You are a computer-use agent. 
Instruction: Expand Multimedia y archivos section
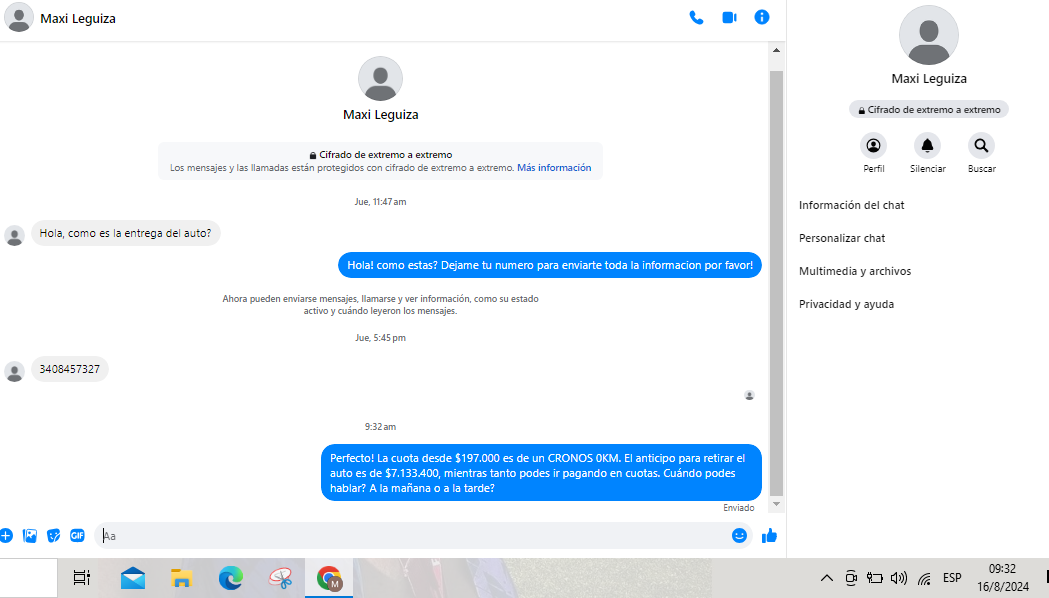(x=854, y=271)
